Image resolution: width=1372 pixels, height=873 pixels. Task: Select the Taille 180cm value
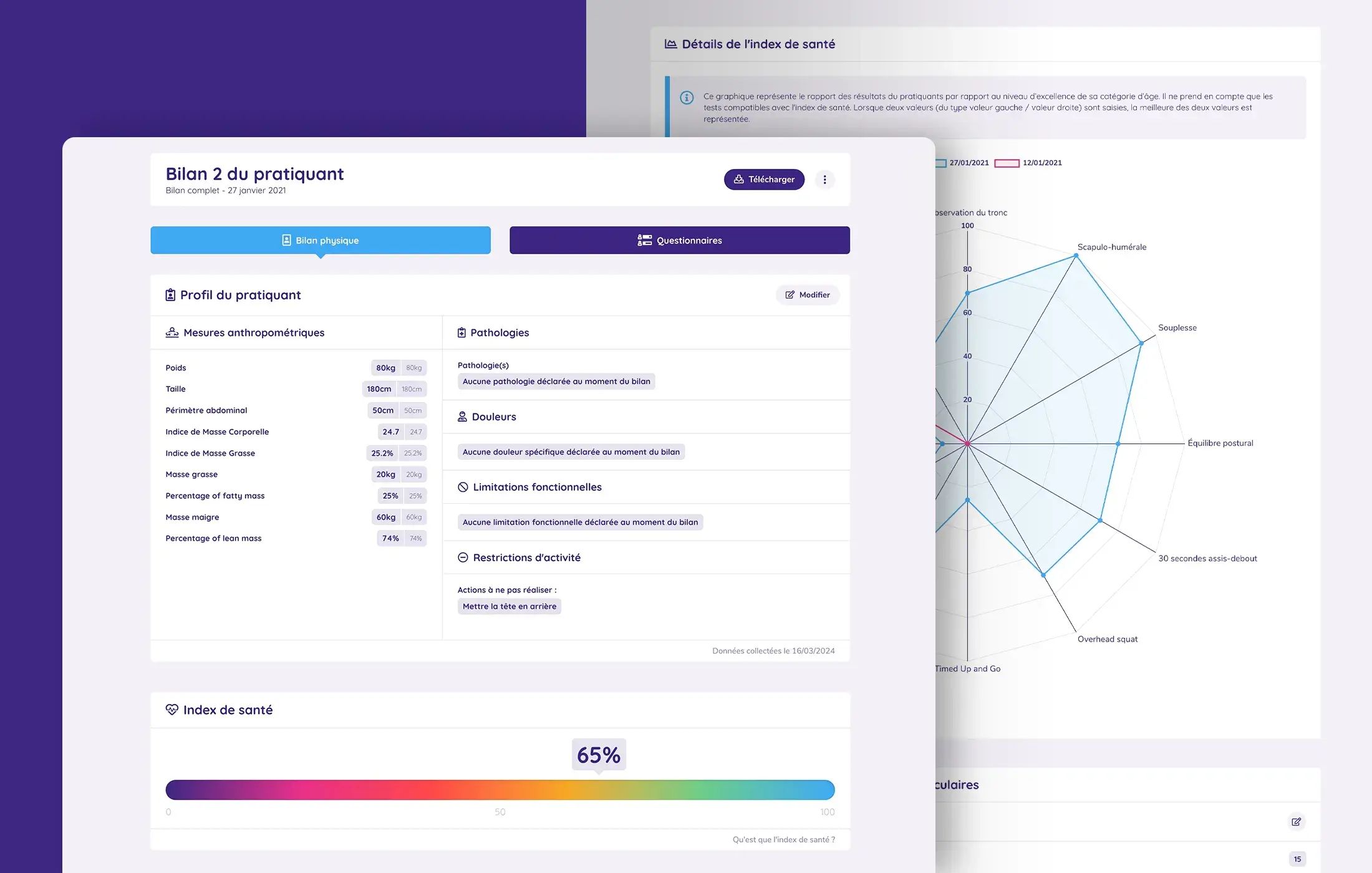coord(379,389)
